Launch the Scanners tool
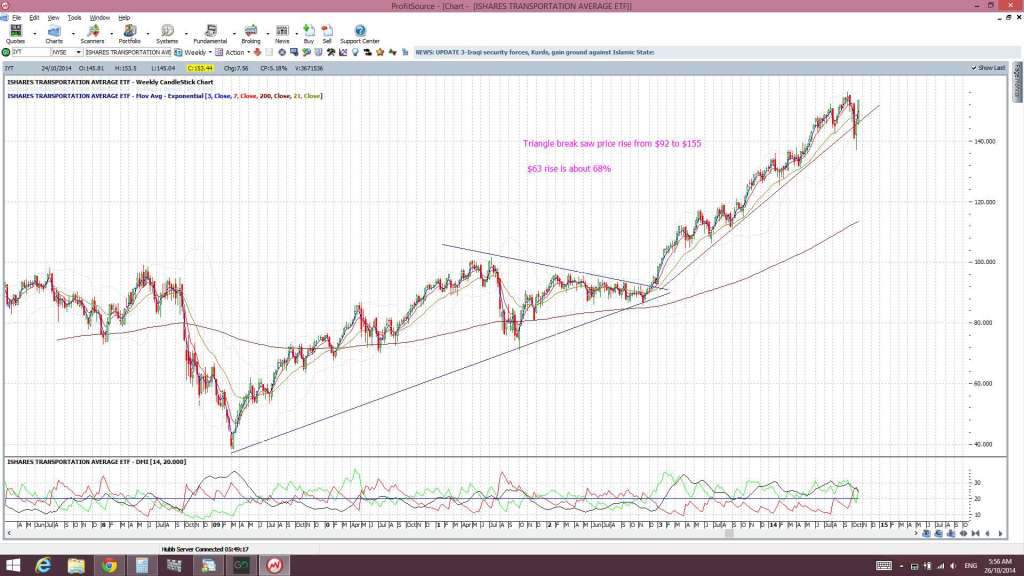Image resolution: width=1024 pixels, height=576 pixels. [92, 34]
